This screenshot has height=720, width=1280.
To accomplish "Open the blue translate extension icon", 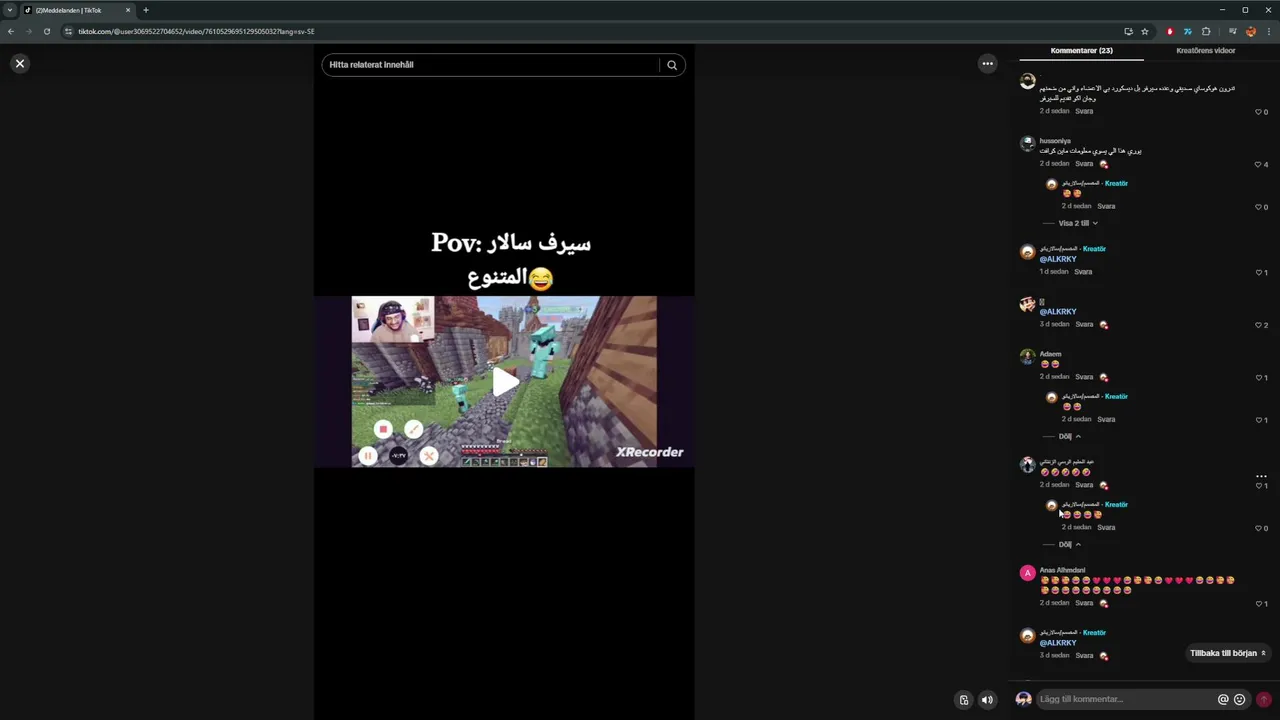I will point(1187,31).
